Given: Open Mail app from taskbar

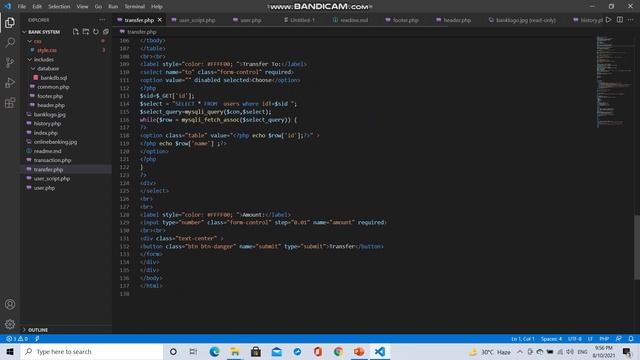Looking at the screenshot, I should pos(277,351).
